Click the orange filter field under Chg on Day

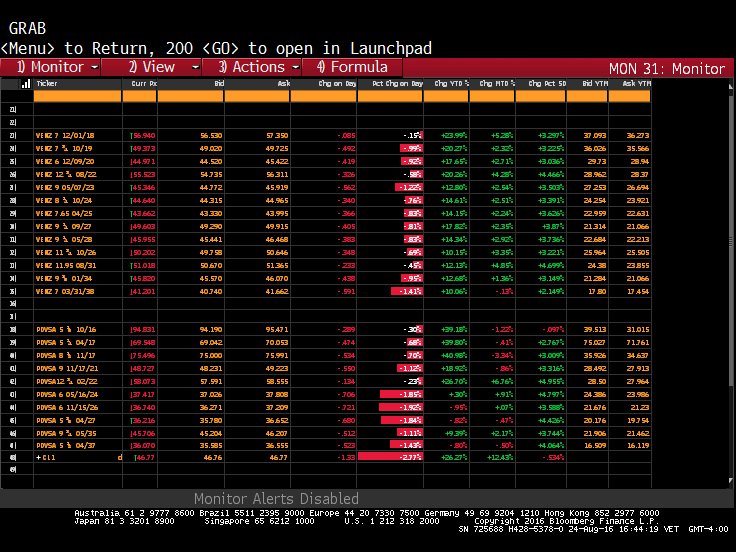click(x=323, y=96)
